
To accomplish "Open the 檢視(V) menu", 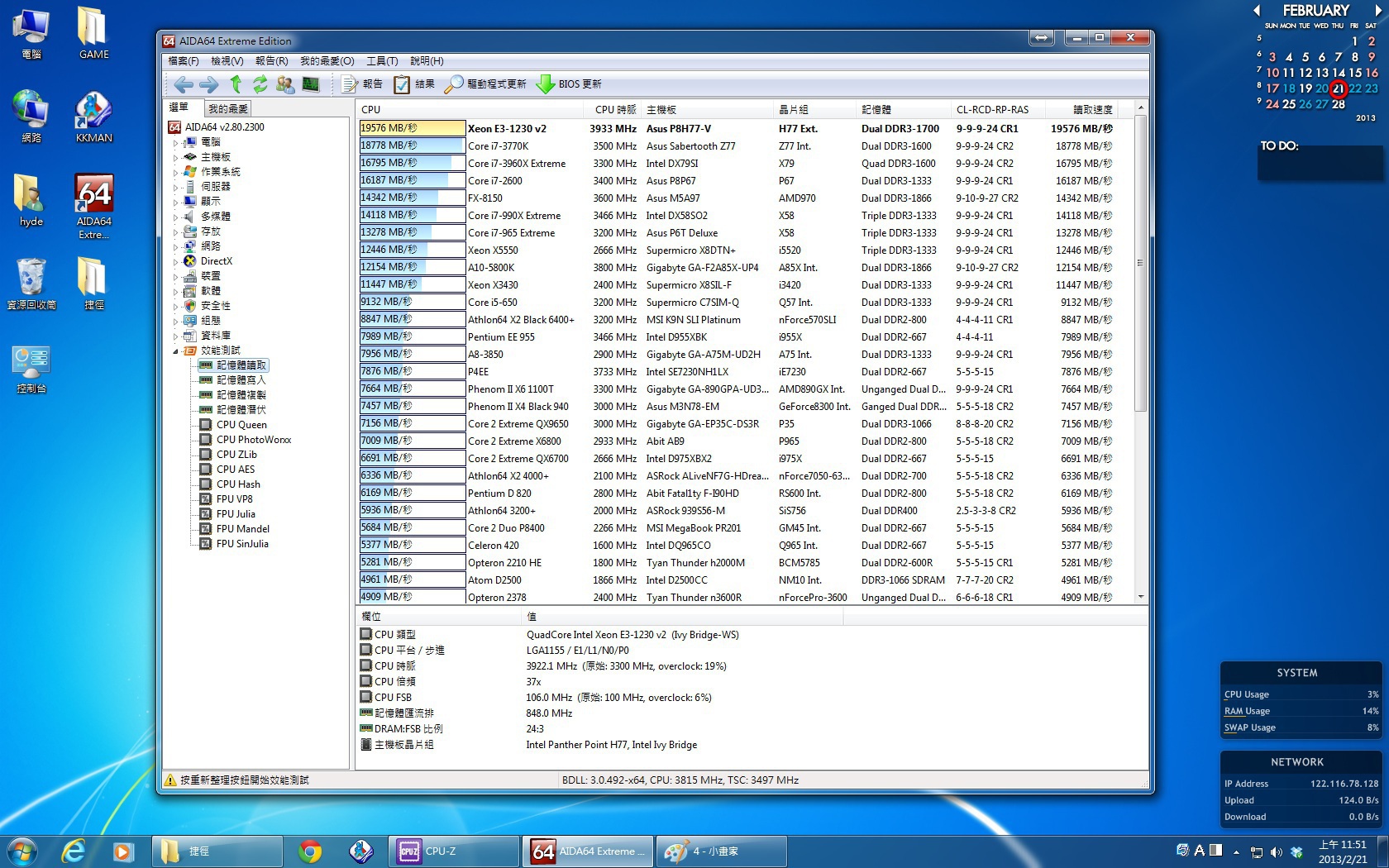I will [227, 61].
